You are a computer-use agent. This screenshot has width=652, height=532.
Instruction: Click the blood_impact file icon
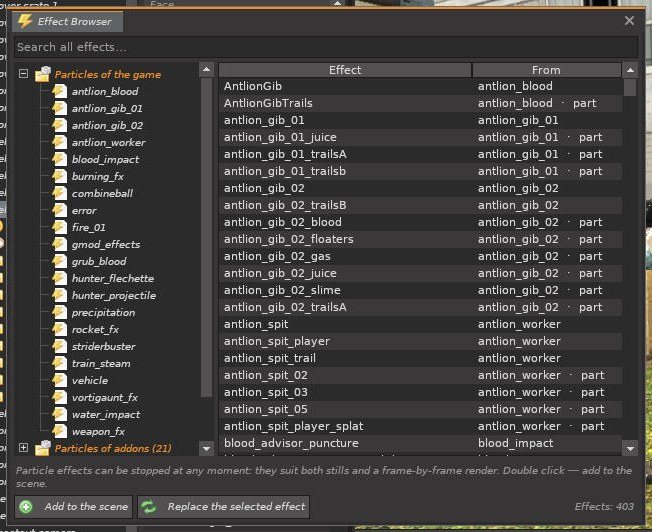pos(59,159)
